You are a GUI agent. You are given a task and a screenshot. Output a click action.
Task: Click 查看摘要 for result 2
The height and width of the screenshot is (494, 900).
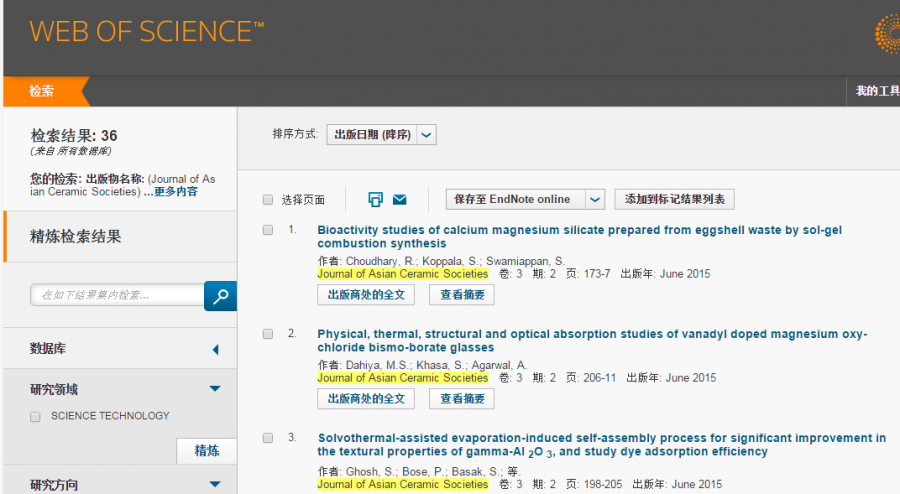(462, 398)
